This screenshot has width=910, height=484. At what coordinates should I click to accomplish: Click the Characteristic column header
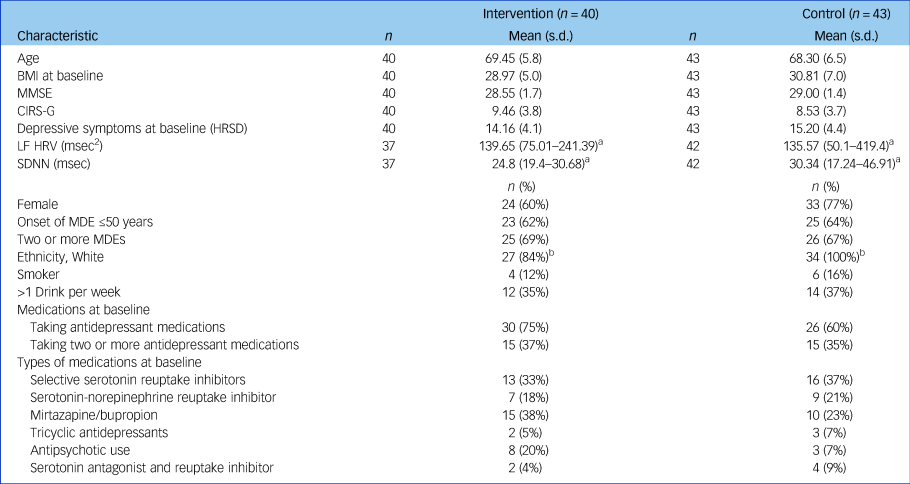58,36
